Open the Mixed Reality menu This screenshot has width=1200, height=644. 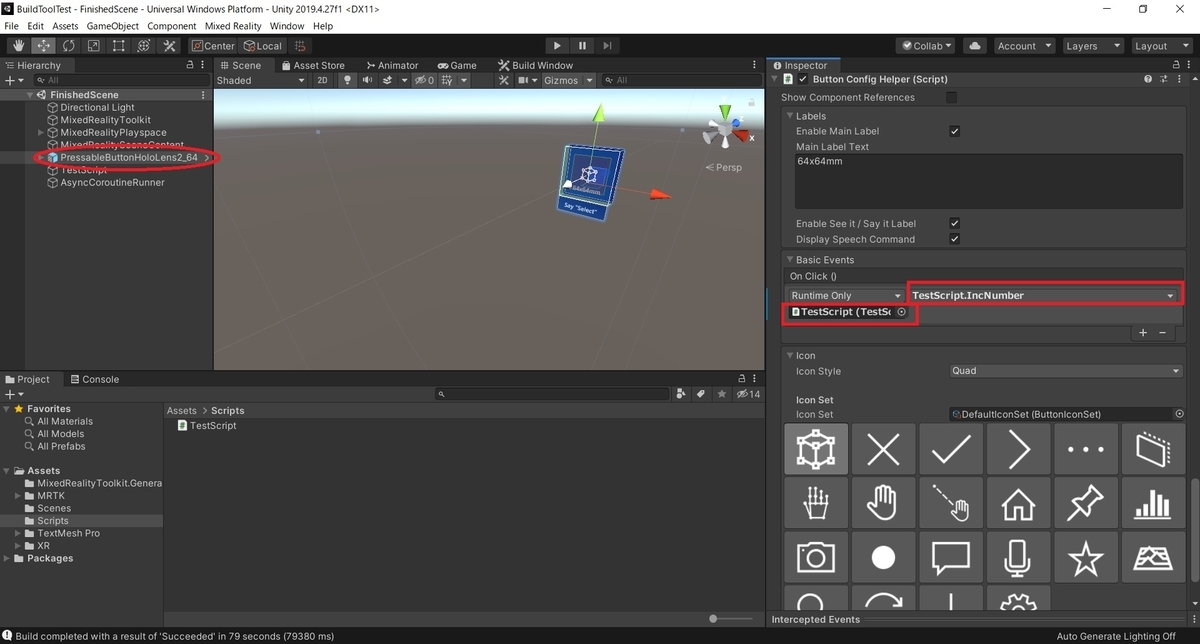[233, 25]
